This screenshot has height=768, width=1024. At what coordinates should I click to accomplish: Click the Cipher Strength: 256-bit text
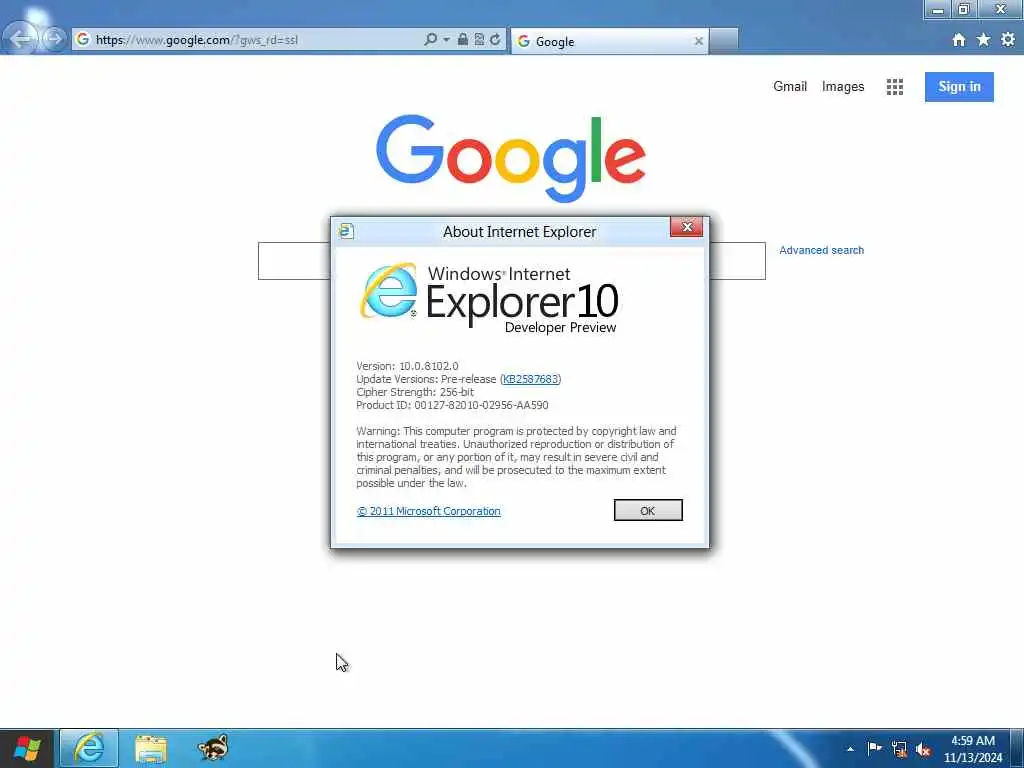415,392
